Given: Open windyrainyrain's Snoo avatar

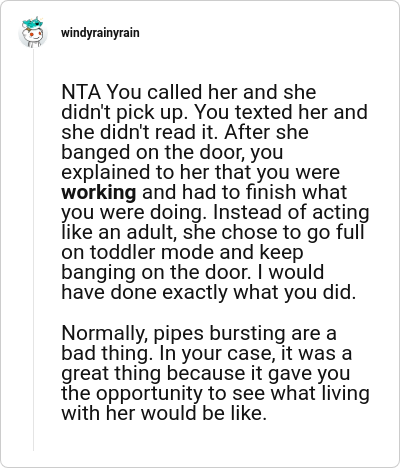Looking at the screenshot, I should pyautogui.click(x=32, y=32).
